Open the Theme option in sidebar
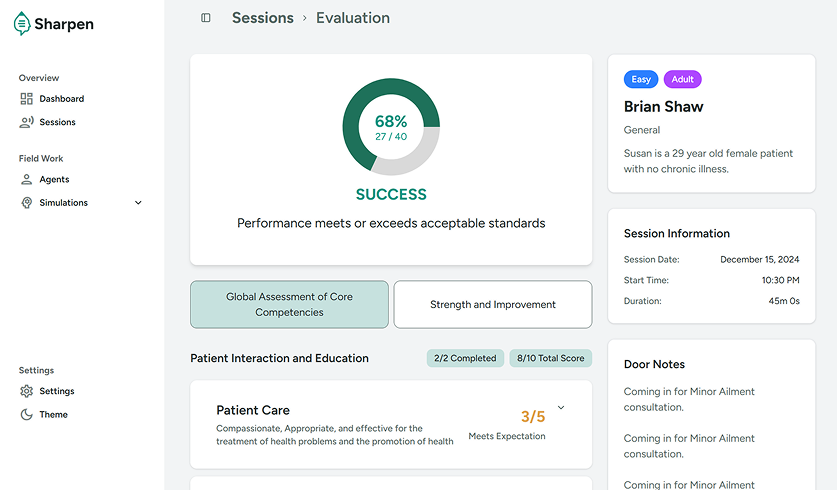 54,415
